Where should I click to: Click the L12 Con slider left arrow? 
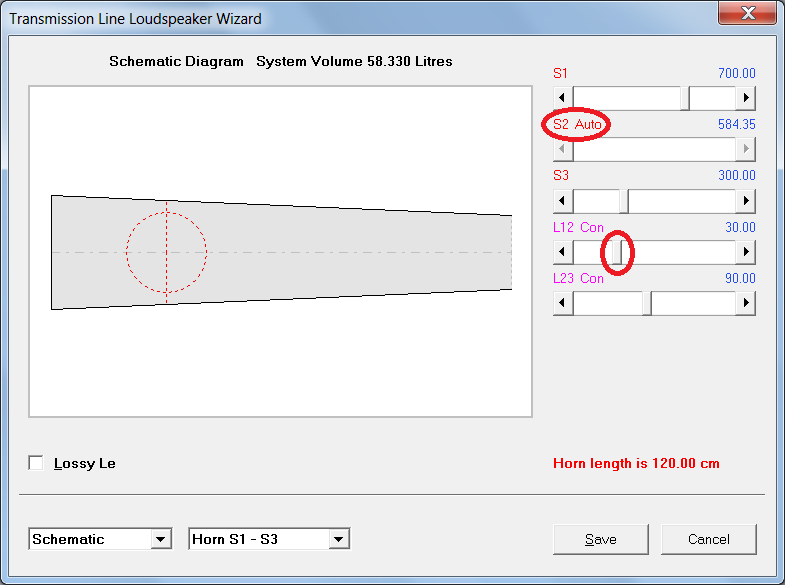[x=563, y=252]
